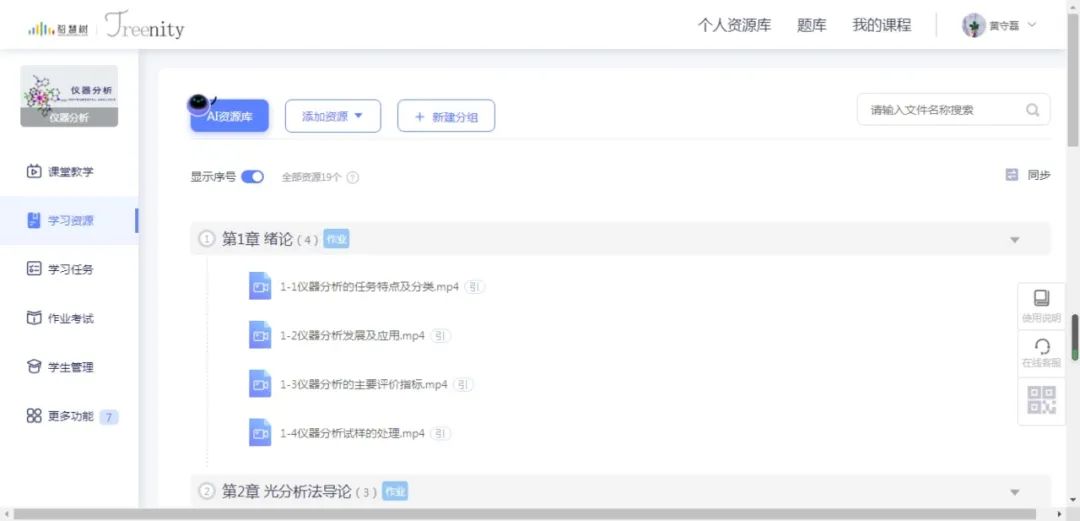Click video icon for 1-2仪器分析发展及应用.mp4
The height and width of the screenshot is (521, 1080).
[x=260, y=335]
